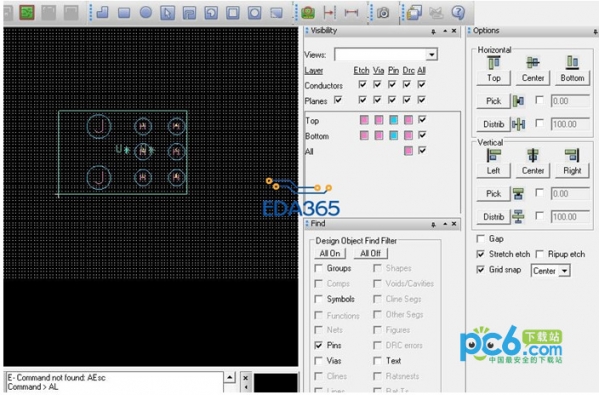This screenshot has height=395, width=599.
Task: Expand the Grid snap Center dropdown
Action: pos(564,271)
